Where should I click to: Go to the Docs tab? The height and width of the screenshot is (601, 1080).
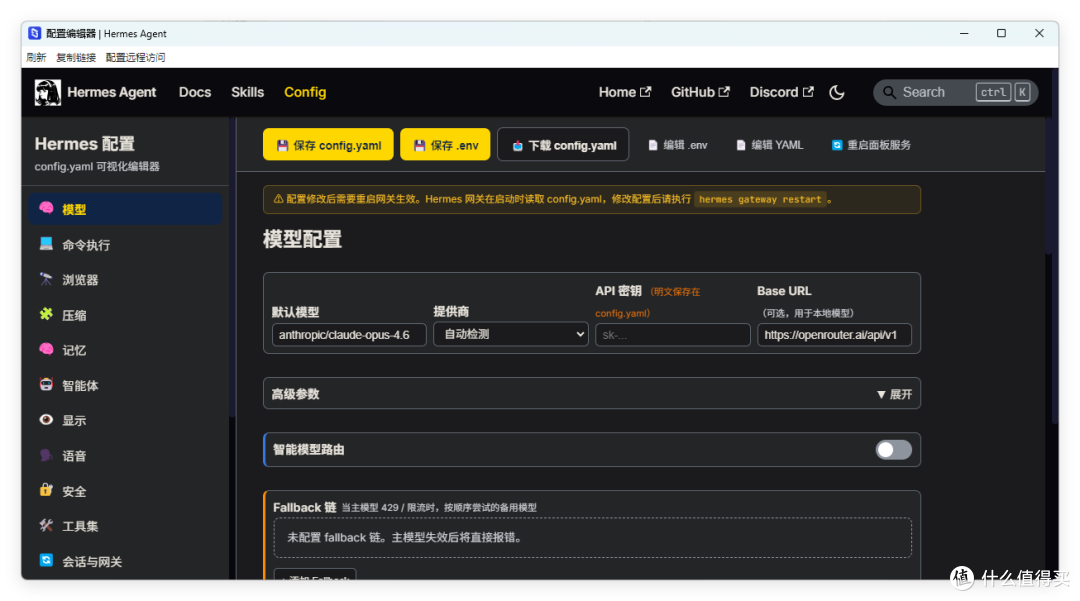pyautogui.click(x=195, y=92)
